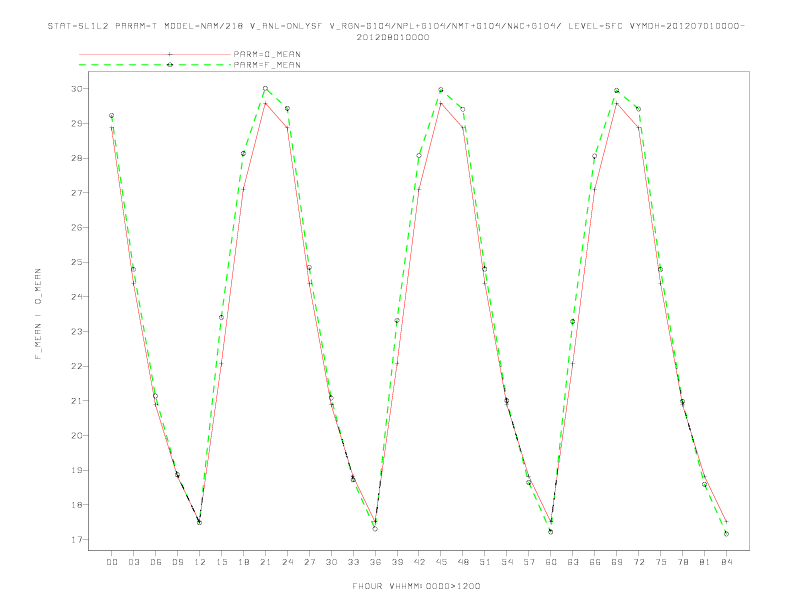Click the x-axis tick label 03
The height and width of the screenshot is (612, 792).
[133, 562]
